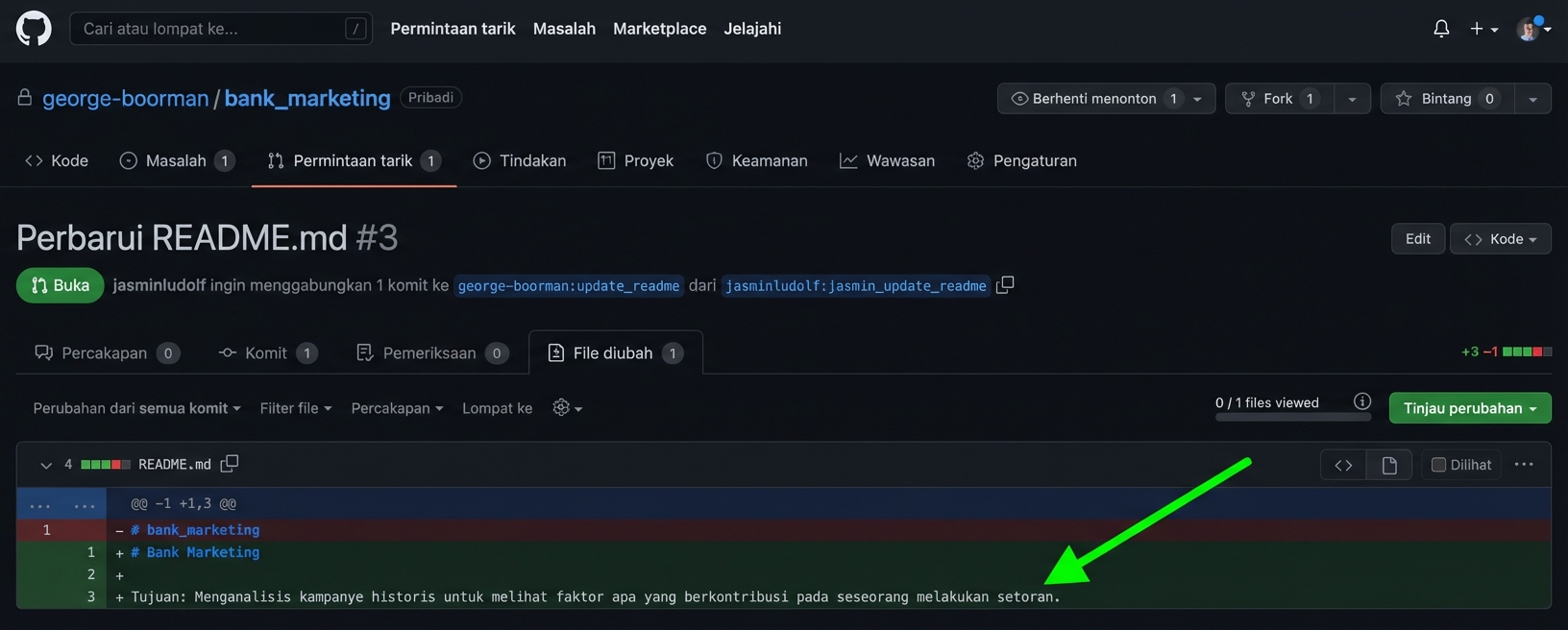Open the Kode dropdown beside Edit
Image resolution: width=1568 pixels, height=630 pixels.
[x=1501, y=239]
